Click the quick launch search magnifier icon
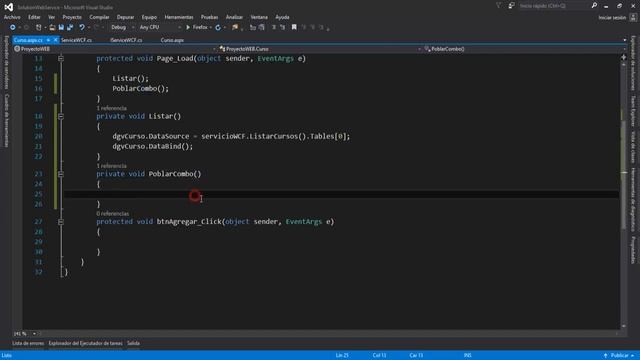 594,6
